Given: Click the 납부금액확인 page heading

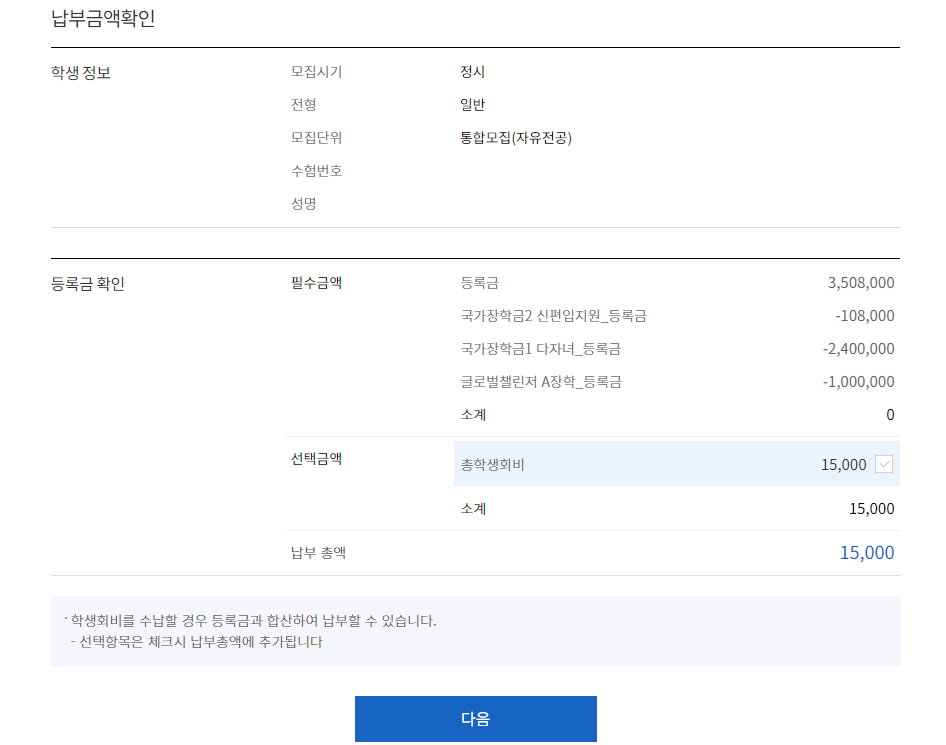Looking at the screenshot, I should 103,19.
